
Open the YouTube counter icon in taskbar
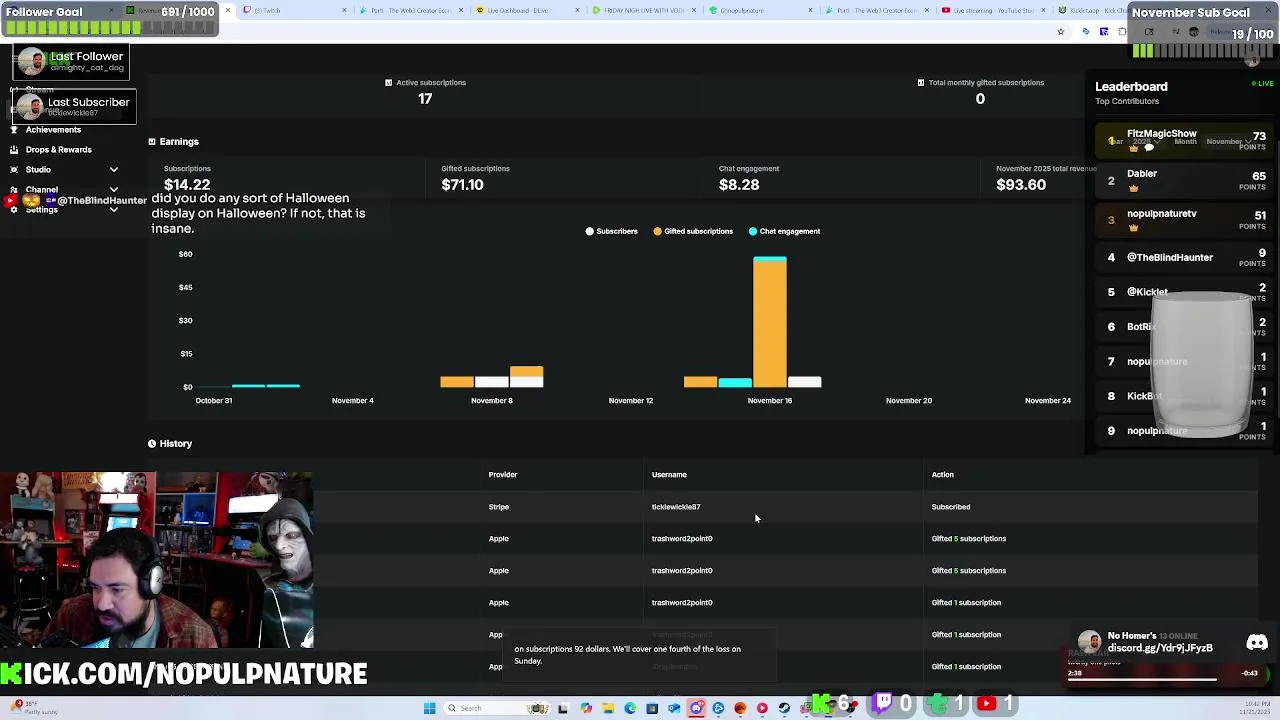click(987, 704)
